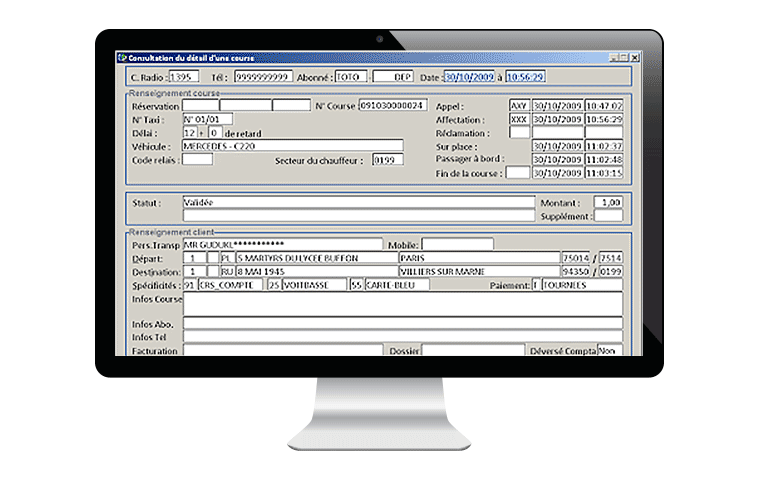Click Destination postal code 94350

click(575, 272)
